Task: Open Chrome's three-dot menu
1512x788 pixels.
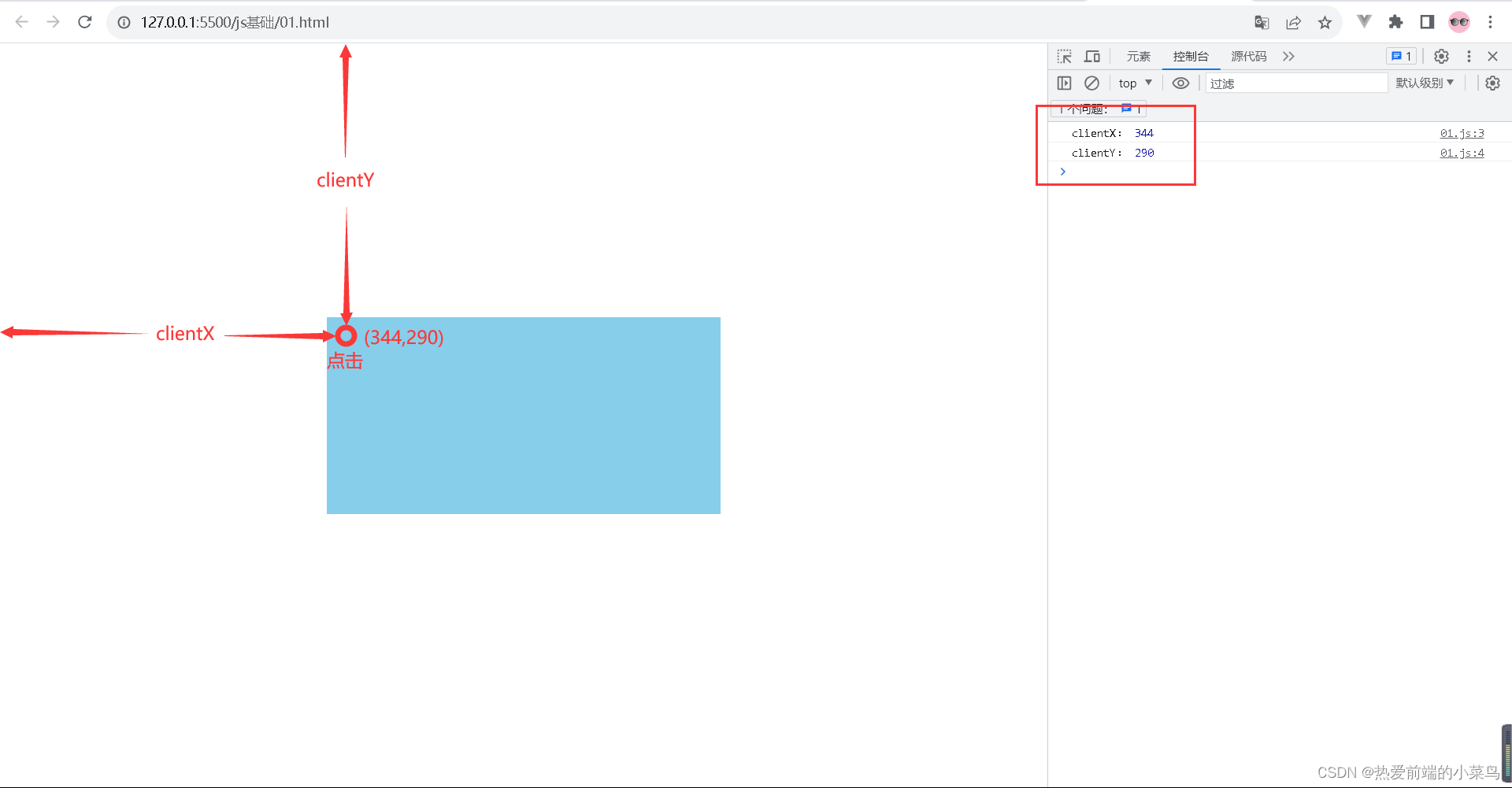Action: [x=1490, y=22]
